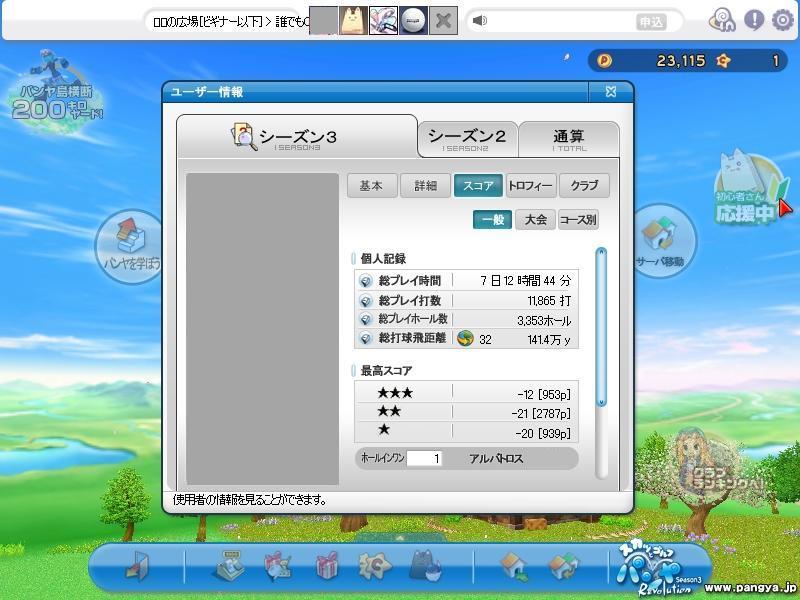This screenshot has width=800, height=600.
Task: Switch to the シーズン3 tab
Action: click(297, 137)
